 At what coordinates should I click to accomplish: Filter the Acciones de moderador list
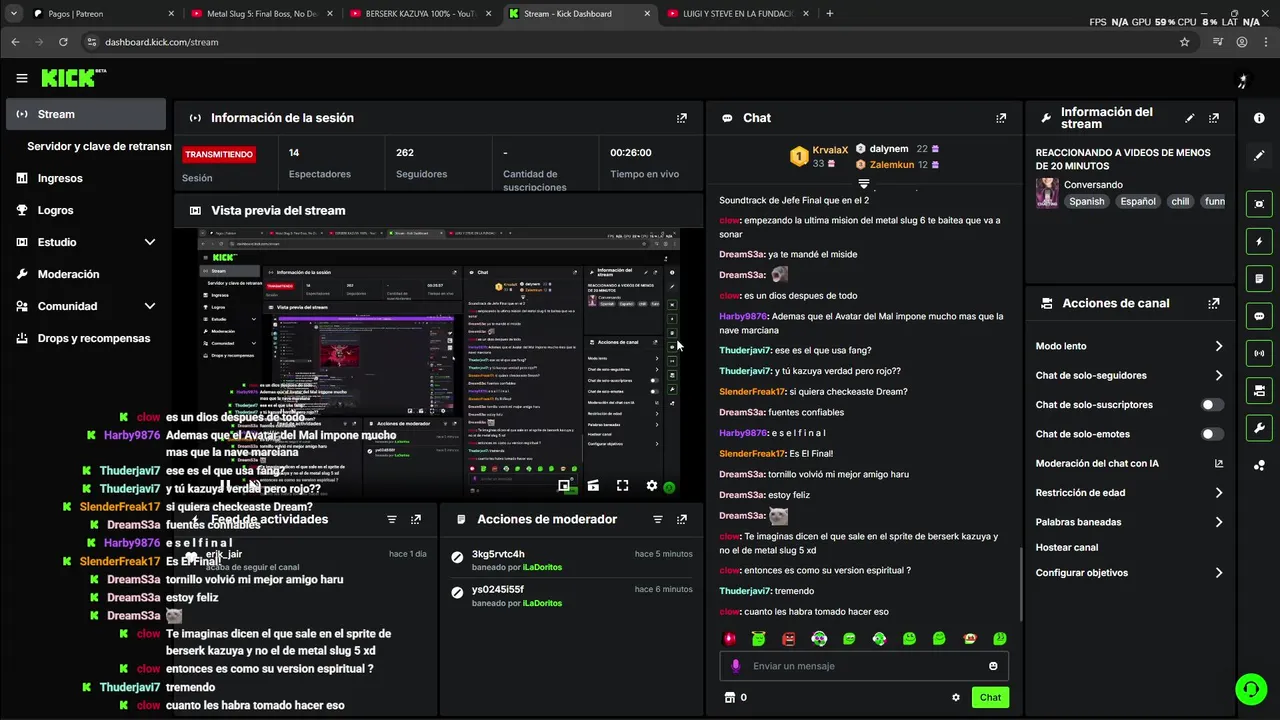658,520
